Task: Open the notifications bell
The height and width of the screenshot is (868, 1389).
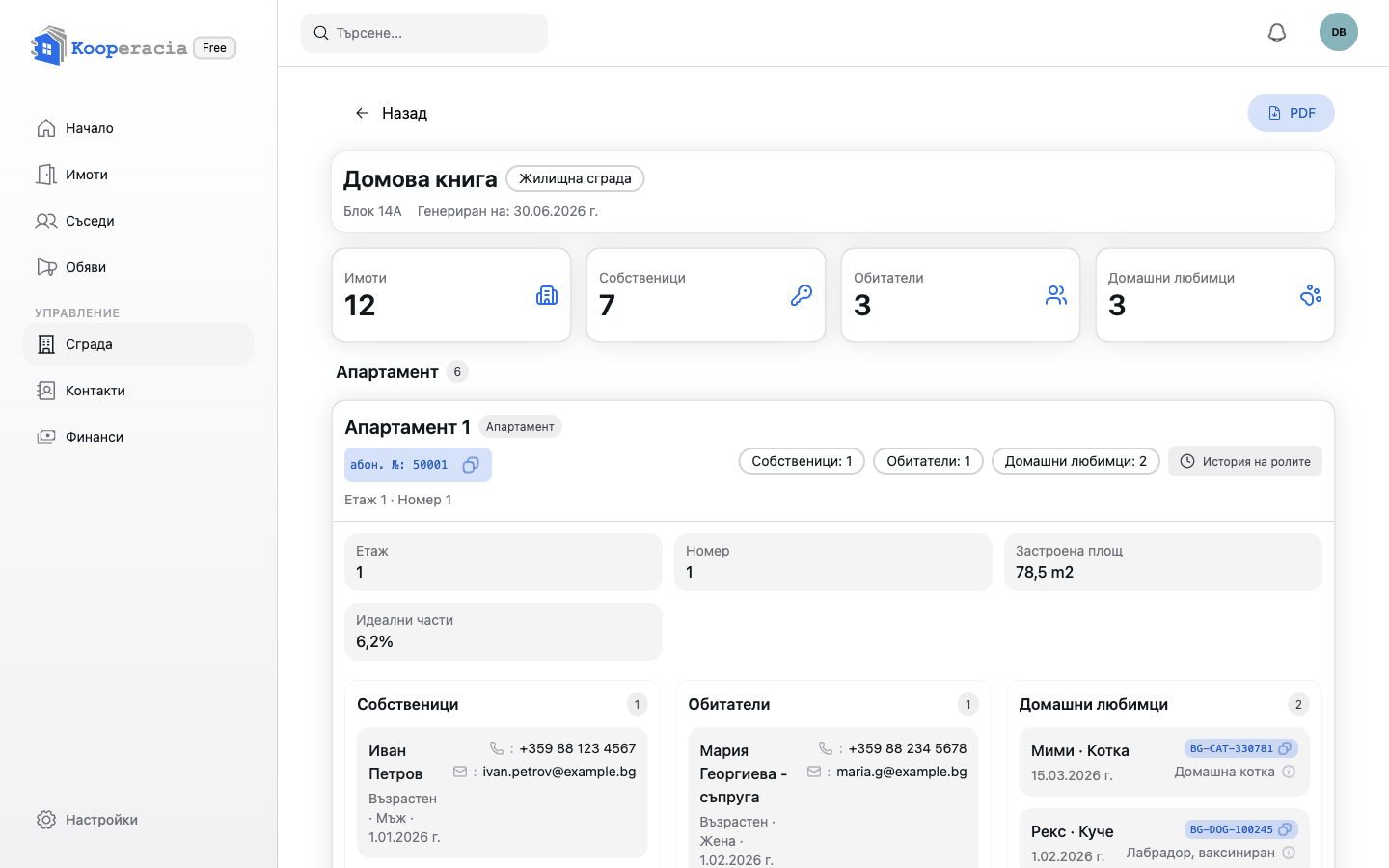Action: point(1277,33)
